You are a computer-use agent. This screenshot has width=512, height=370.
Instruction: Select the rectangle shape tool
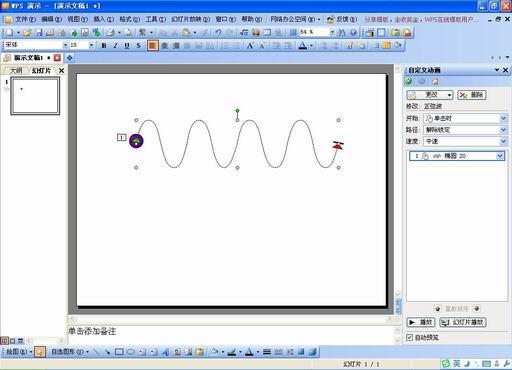click(119, 352)
